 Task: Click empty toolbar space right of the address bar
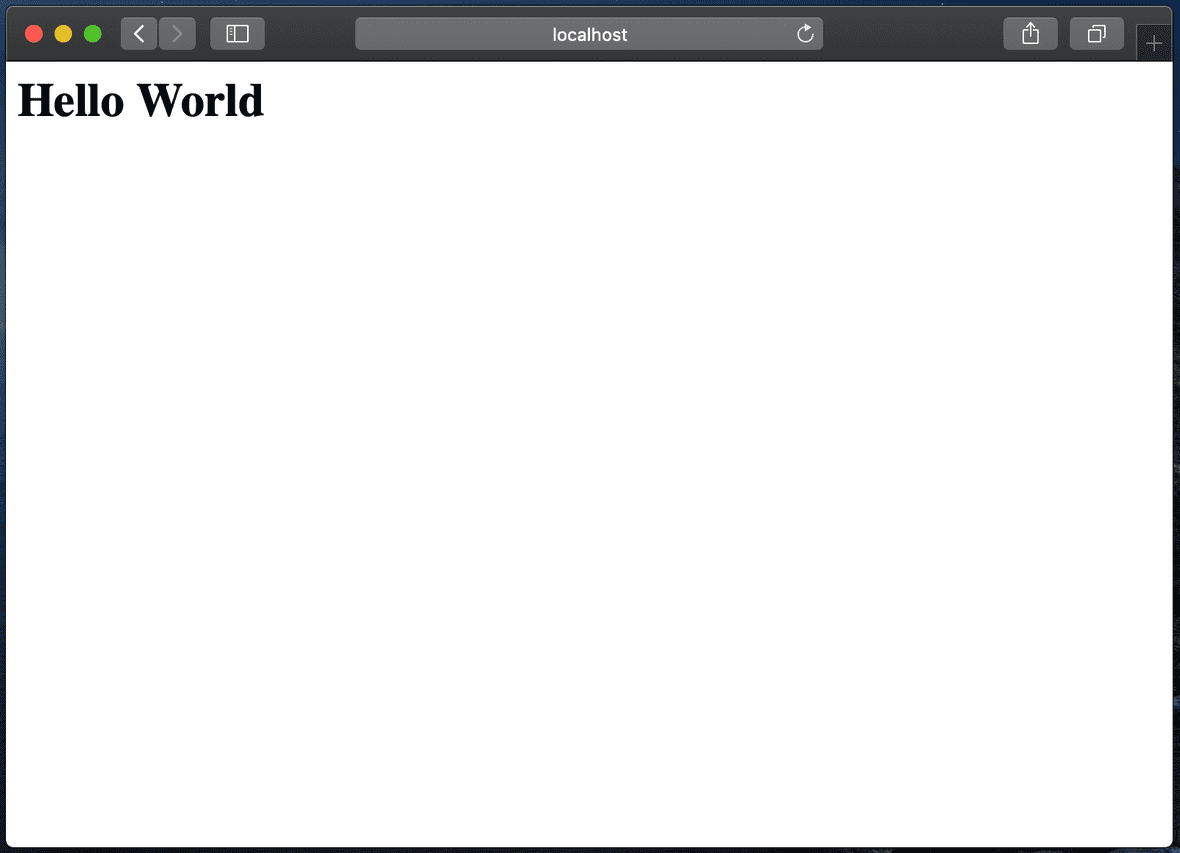[910, 34]
